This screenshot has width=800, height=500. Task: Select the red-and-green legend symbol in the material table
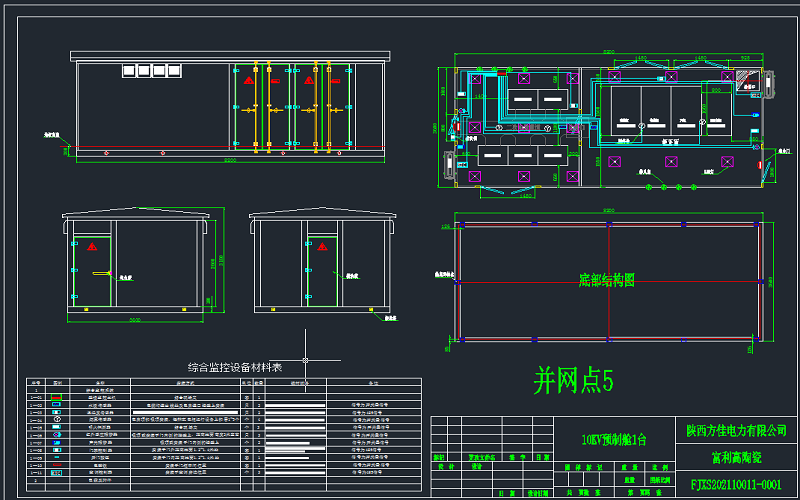click(56, 397)
